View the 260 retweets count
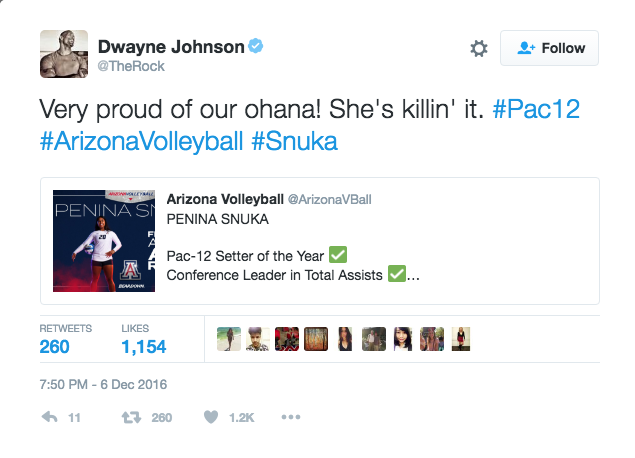Image resolution: width=635 pixels, height=458 pixels. (54, 347)
